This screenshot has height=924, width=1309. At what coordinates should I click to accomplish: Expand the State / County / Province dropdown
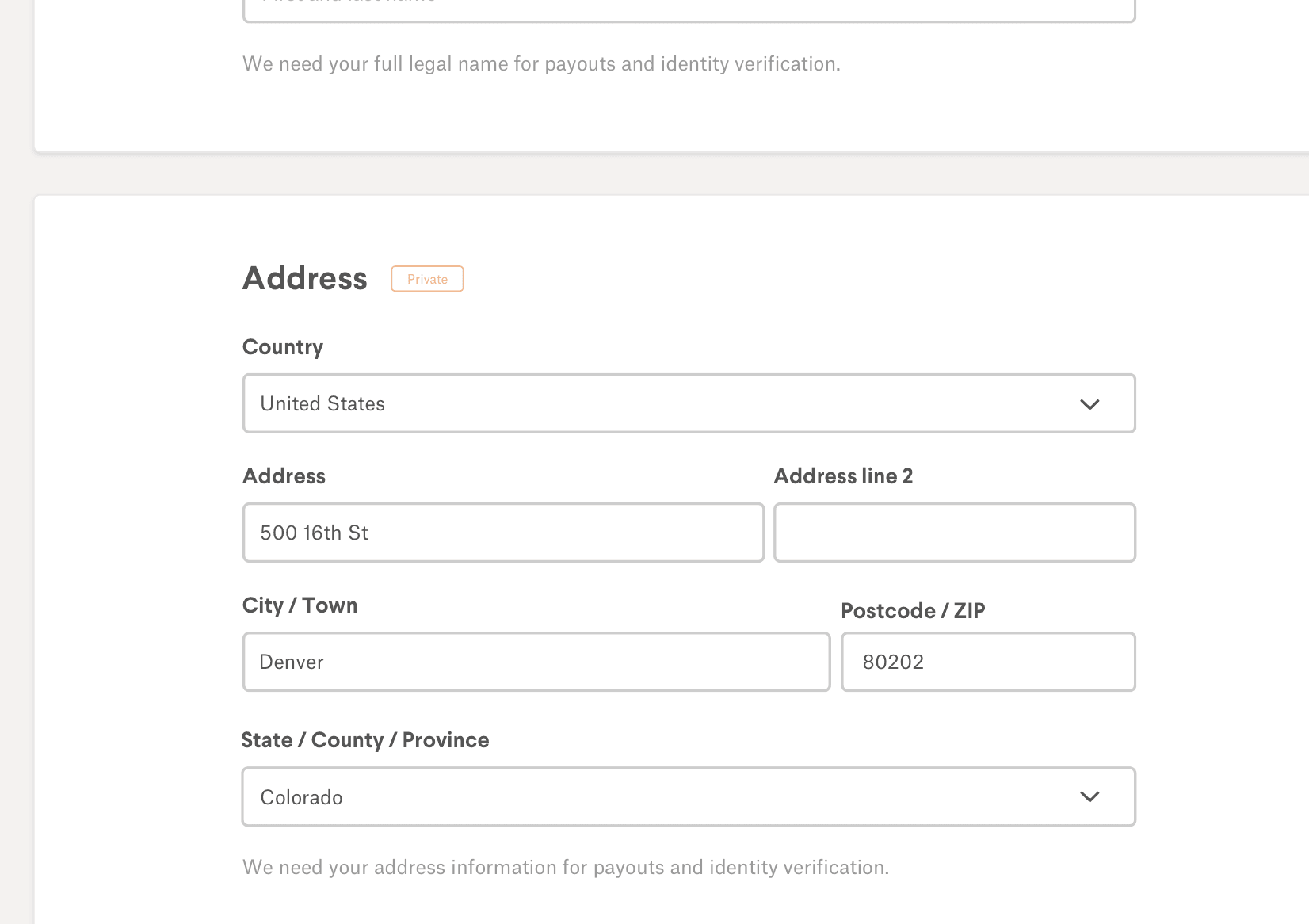tap(689, 796)
